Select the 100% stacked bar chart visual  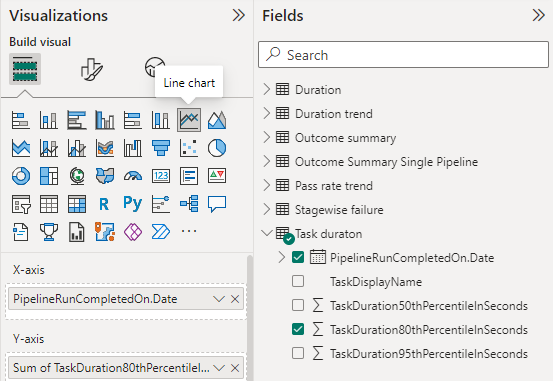pyautogui.click(x=133, y=120)
